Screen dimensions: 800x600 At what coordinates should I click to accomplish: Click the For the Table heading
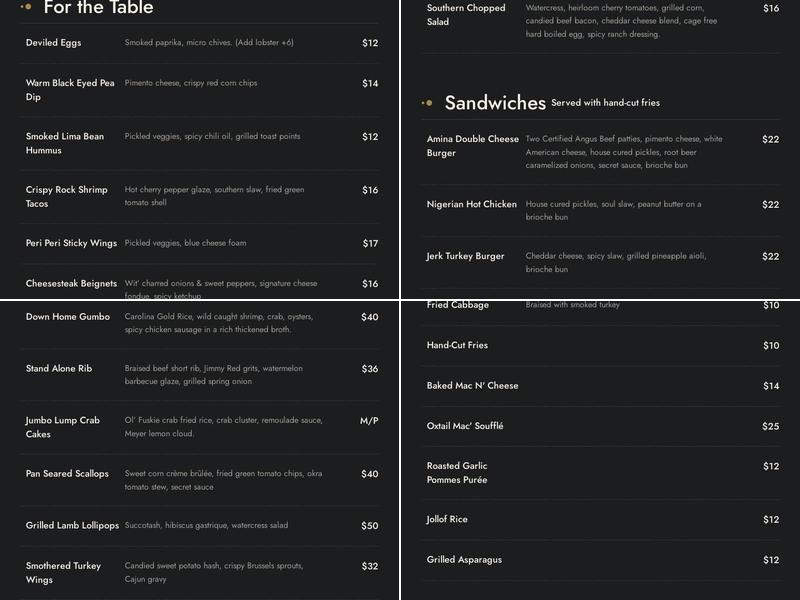pos(98,7)
